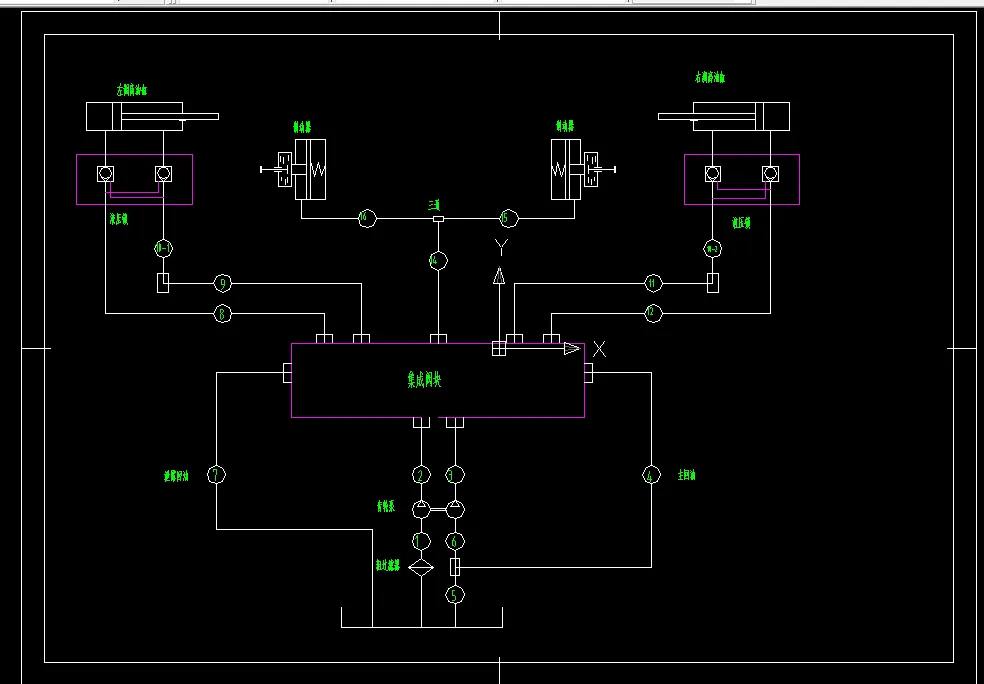The image size is (984, 684).
Task: Pick balloon number 8 on the hose line
Action: pyautogui.click(x=222, y=313)
